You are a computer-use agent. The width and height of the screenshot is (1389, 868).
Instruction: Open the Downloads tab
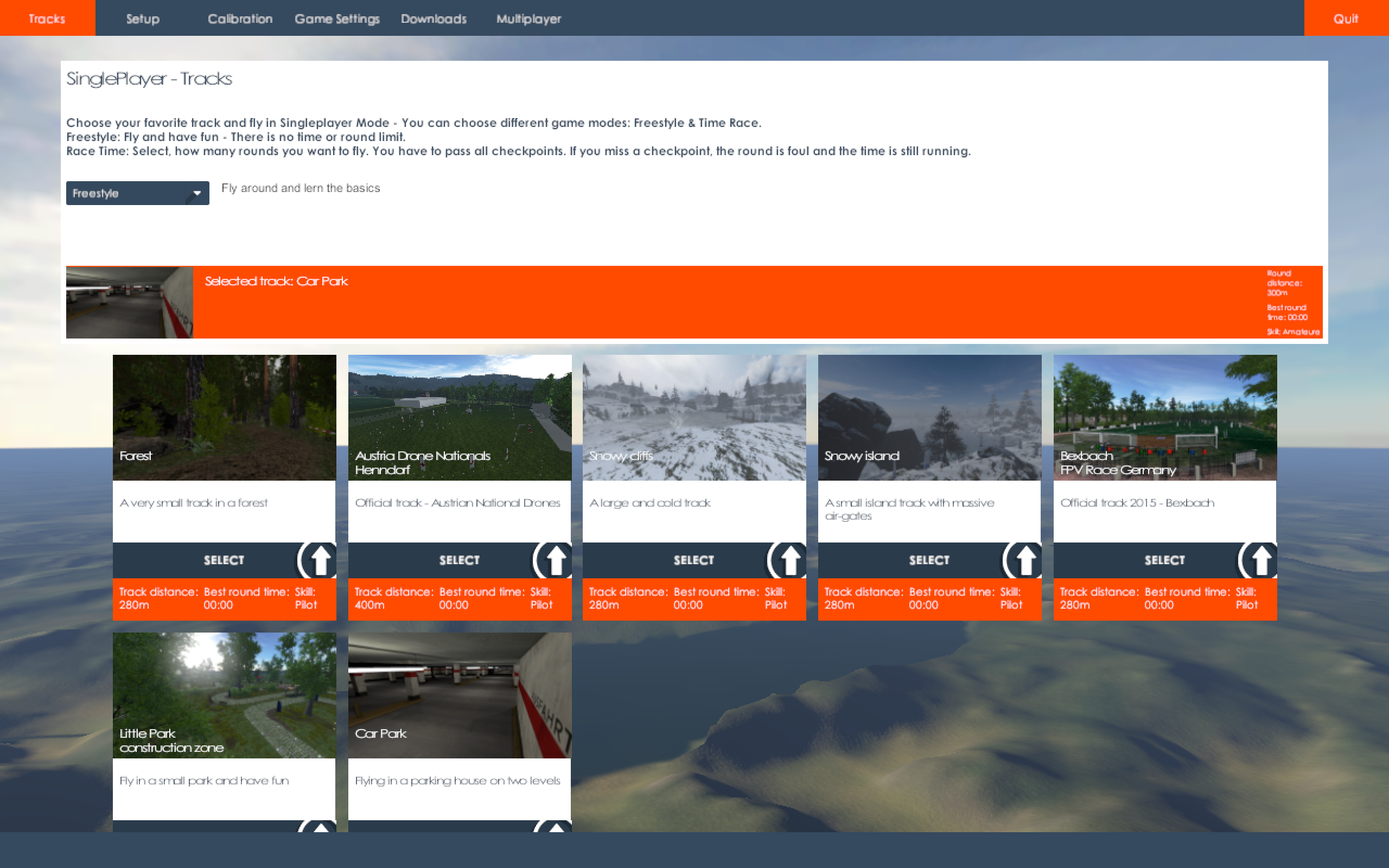[434, 18]
